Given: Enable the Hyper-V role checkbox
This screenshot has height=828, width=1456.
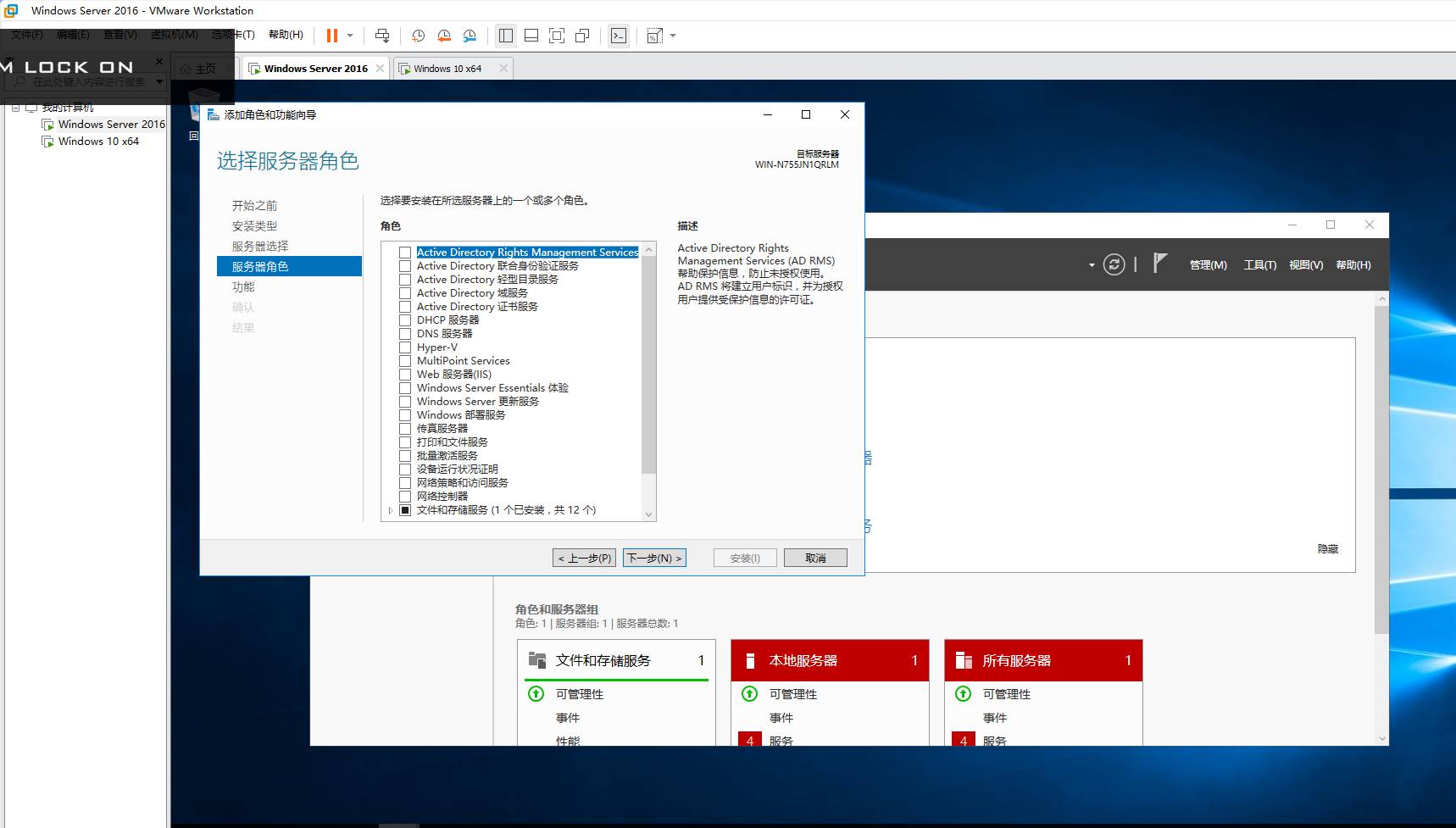Looking at the screenshot, I should pos(405,347).
